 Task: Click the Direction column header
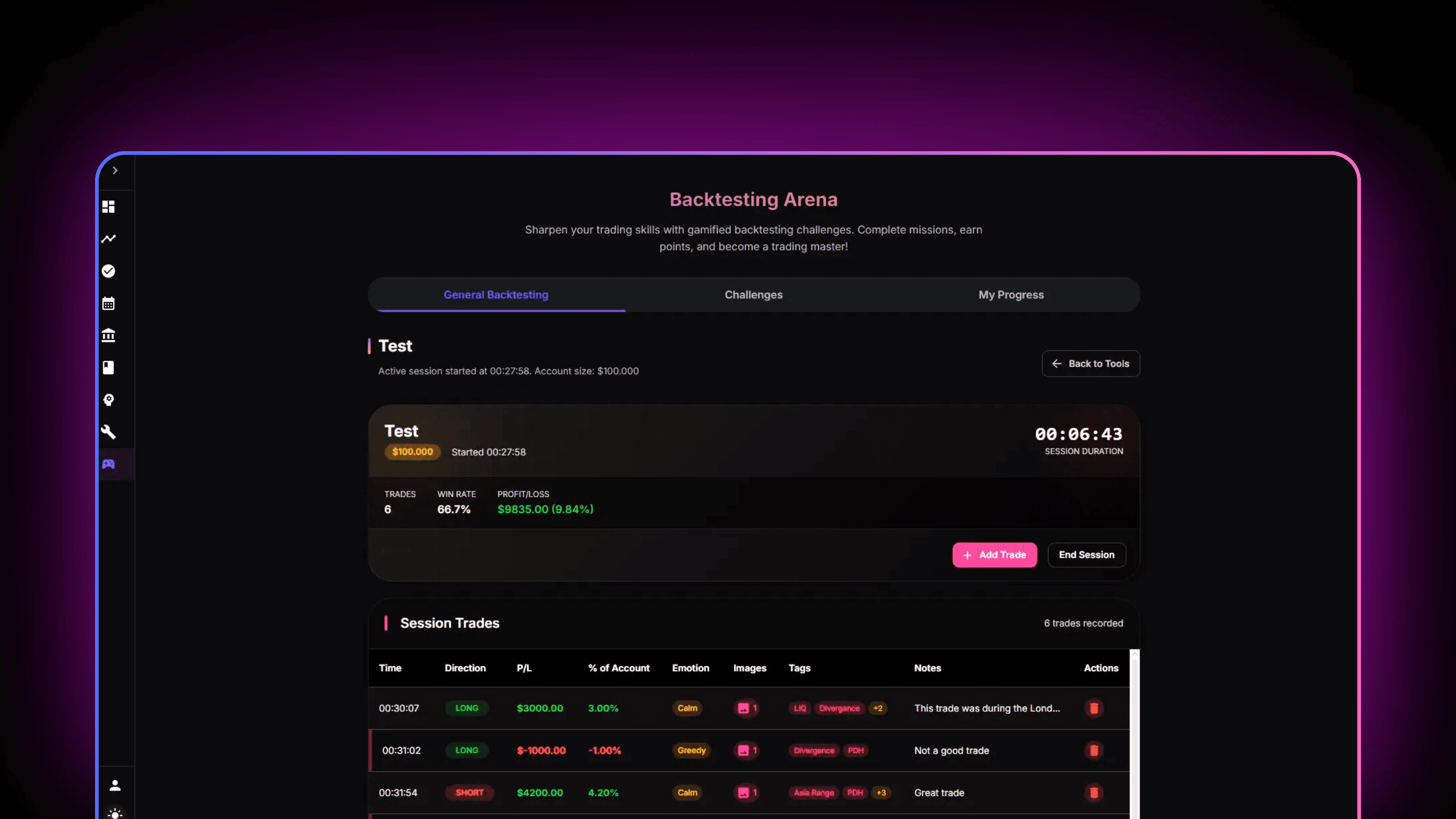[465, 667]
